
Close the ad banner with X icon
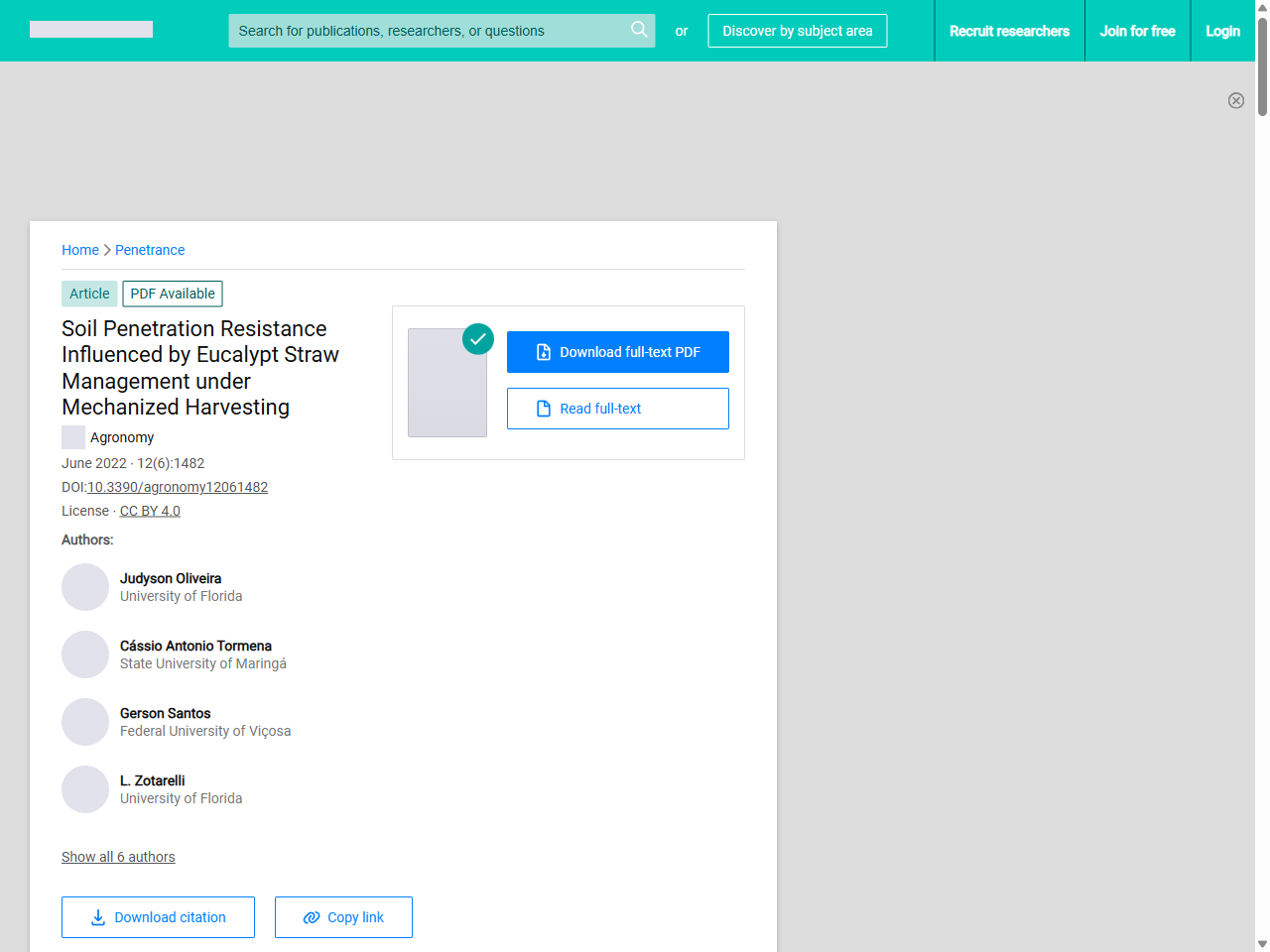(x=1235, y=100)
